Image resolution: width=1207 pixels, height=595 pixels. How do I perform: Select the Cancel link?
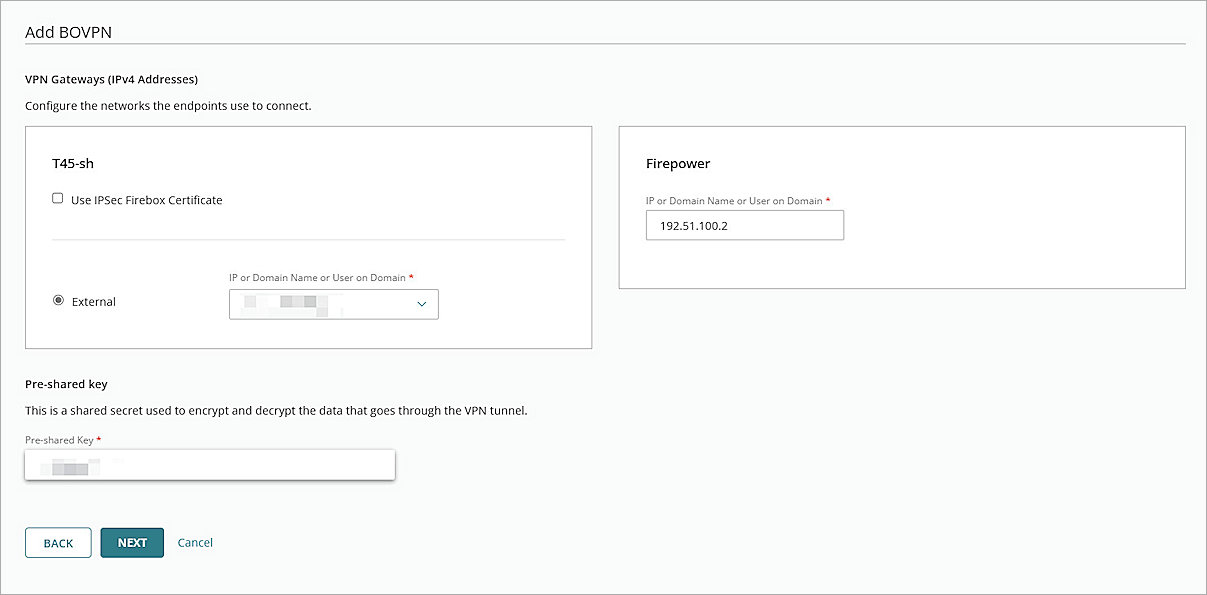tap(195, 542)
